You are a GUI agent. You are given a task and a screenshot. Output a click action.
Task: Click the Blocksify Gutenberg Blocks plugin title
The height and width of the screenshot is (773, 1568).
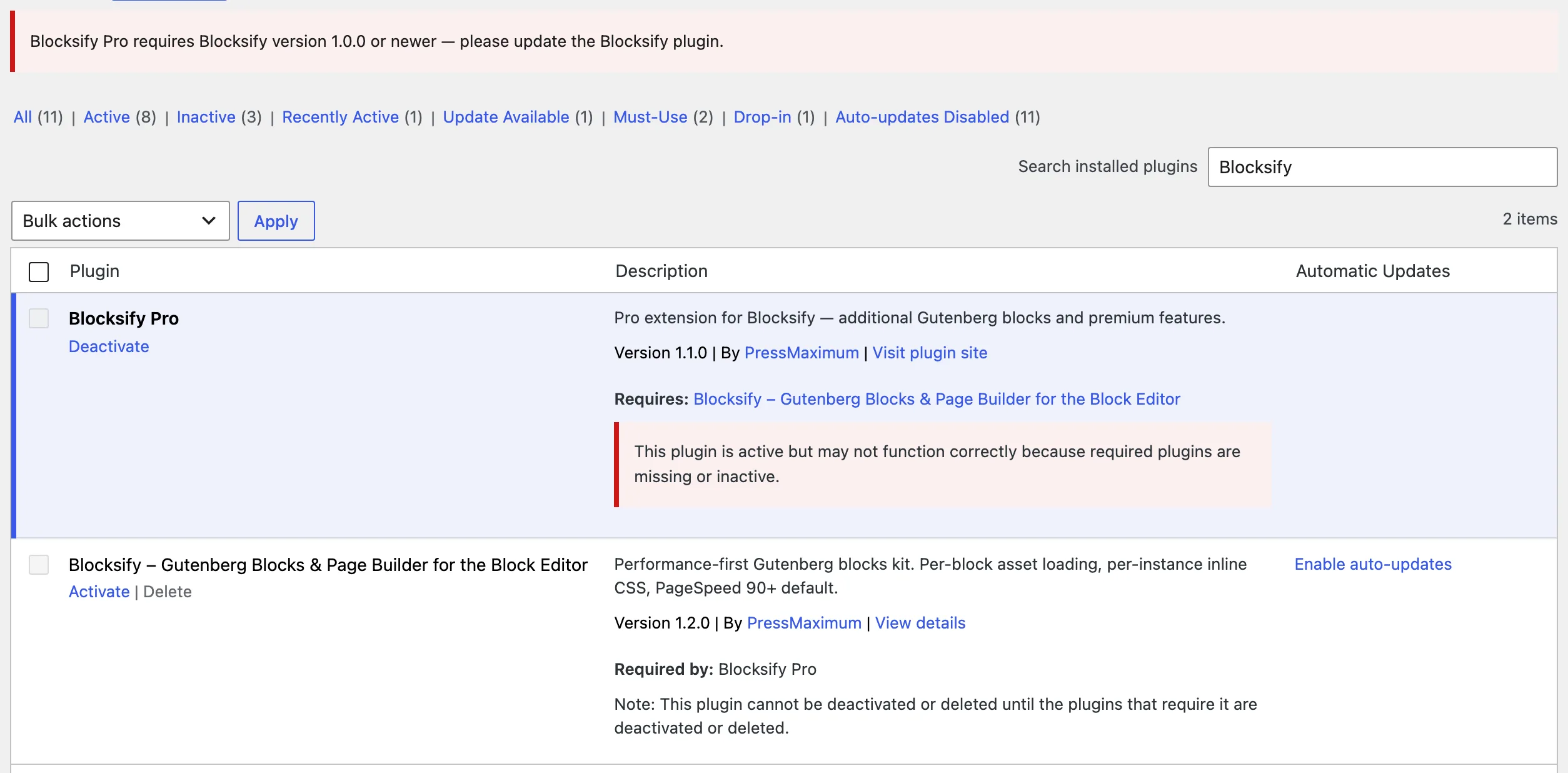328,565
